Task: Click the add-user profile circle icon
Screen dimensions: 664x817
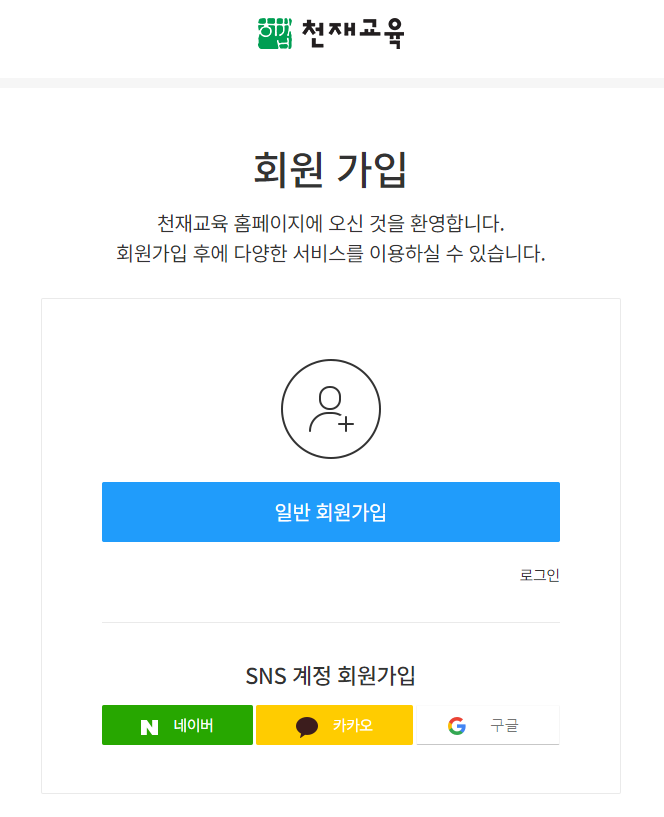Action: (x=331, y=409)
